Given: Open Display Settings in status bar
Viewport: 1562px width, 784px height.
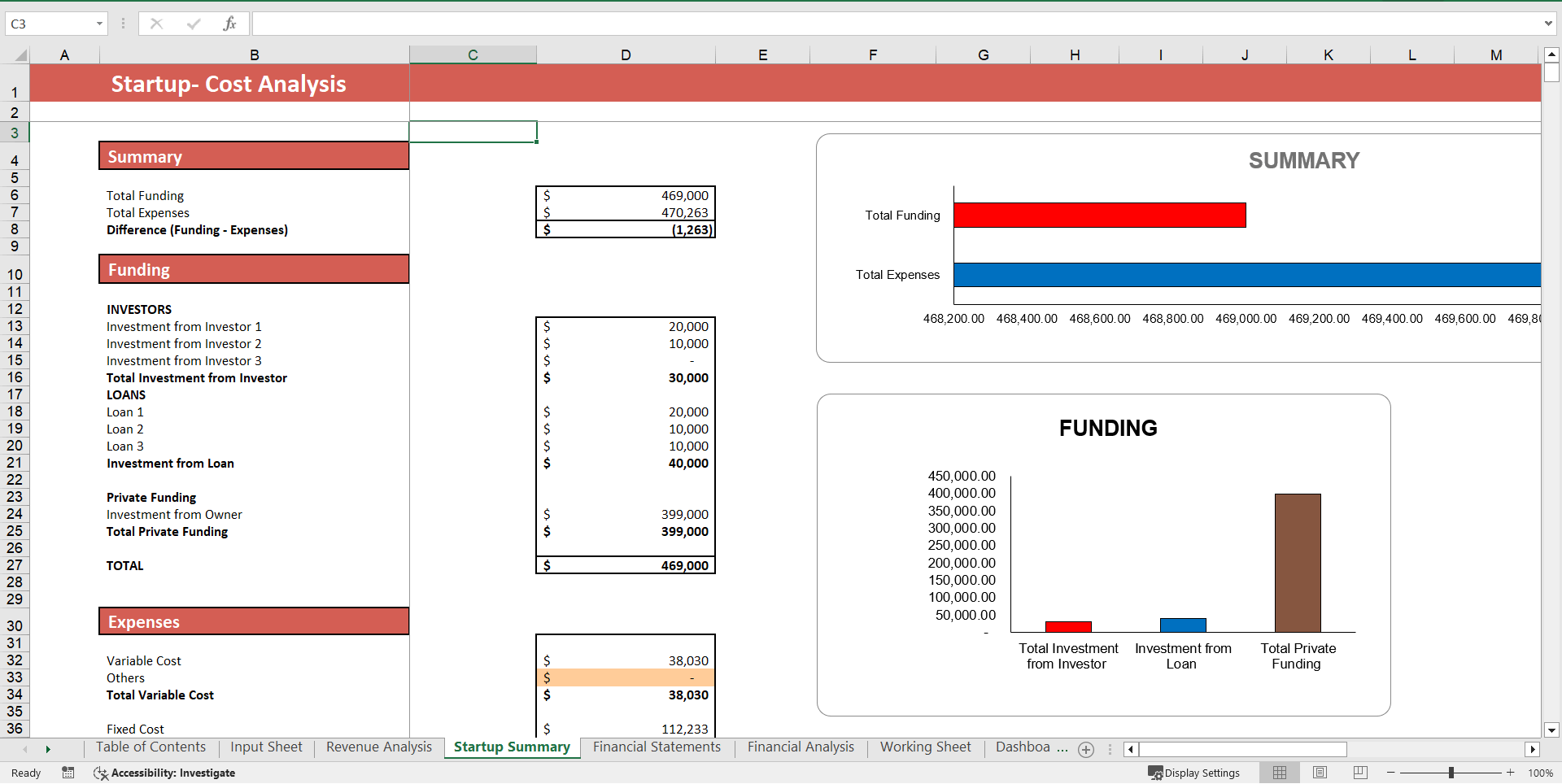Looking at the screenshot, I should pyautogui.click(x=1194, y=773).
